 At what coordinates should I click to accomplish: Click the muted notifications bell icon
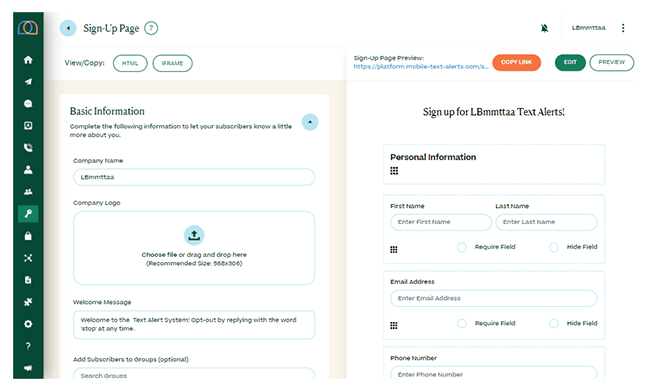(544, 28)
